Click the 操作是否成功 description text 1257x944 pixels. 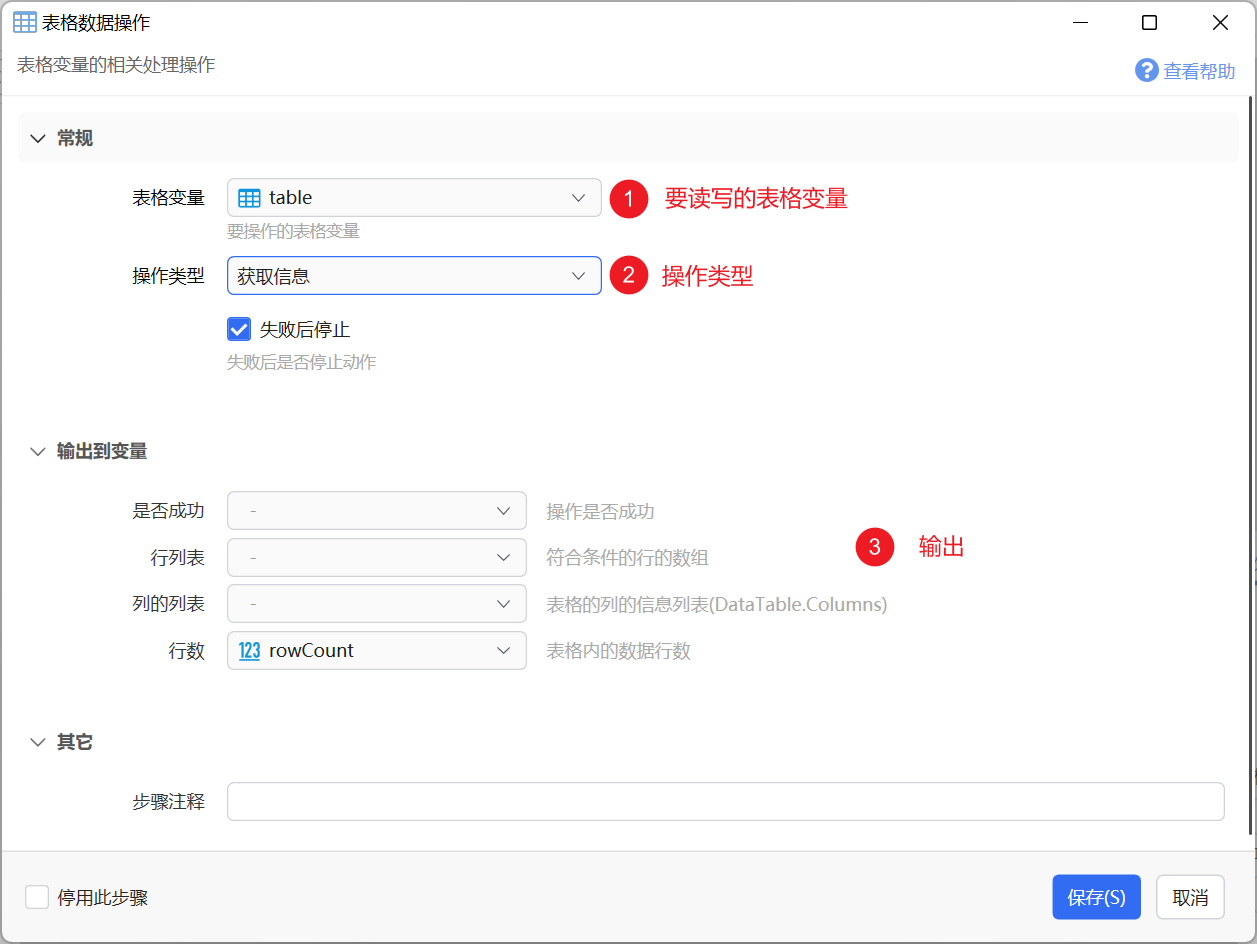pyautogui.click(x=600, y=511)
